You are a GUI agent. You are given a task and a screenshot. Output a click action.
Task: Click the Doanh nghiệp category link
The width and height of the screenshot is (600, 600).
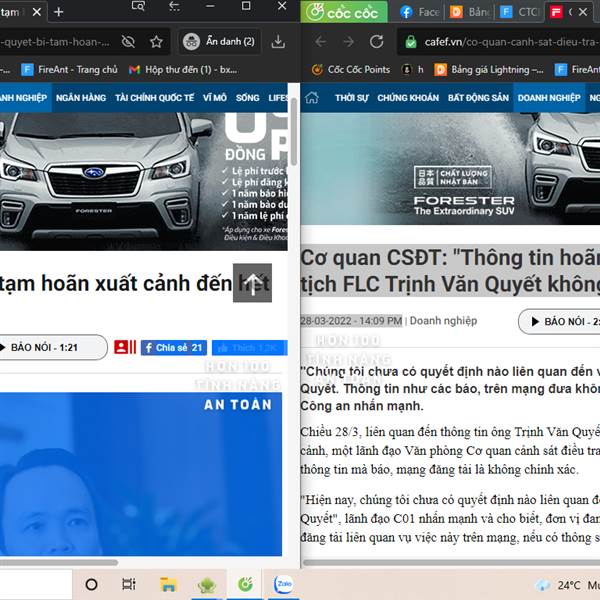(x=443, y=321)
